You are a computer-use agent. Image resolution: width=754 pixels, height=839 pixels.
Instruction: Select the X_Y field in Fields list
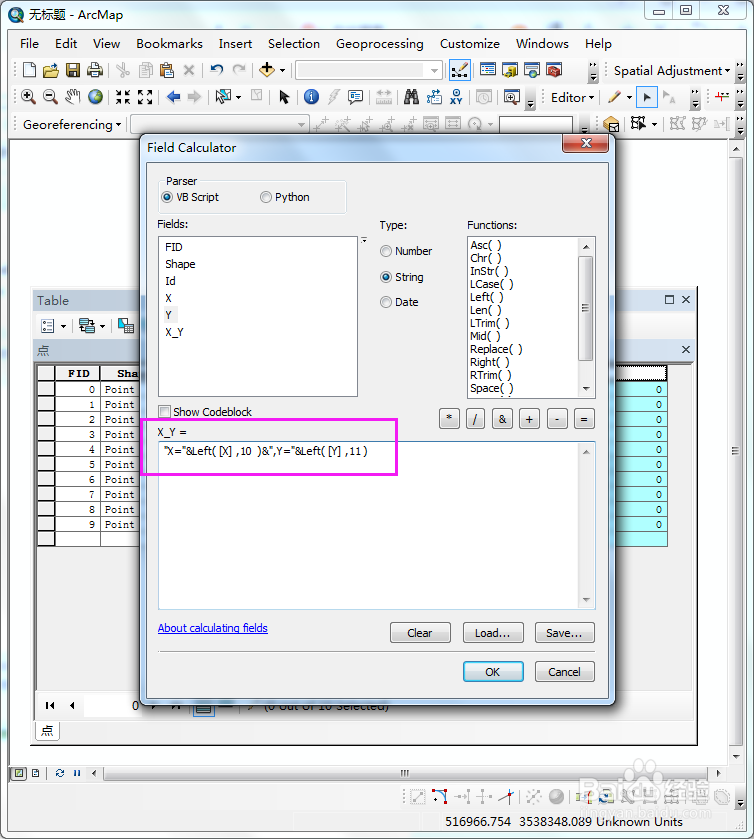coord(174,332)
